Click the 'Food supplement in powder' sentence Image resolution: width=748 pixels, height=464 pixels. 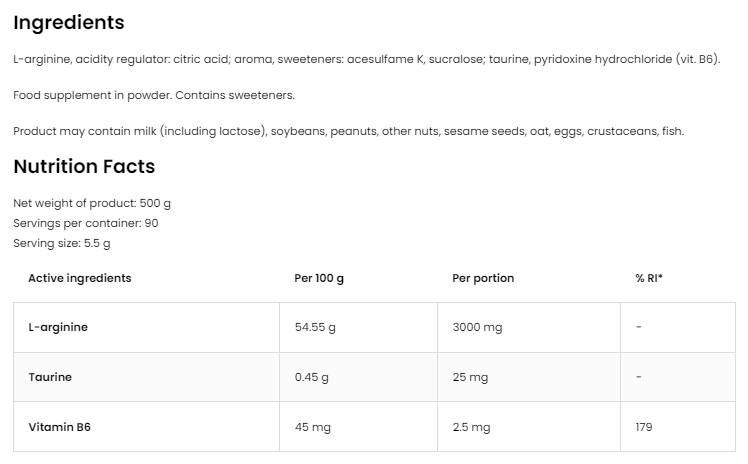click(x=154, y=95)
